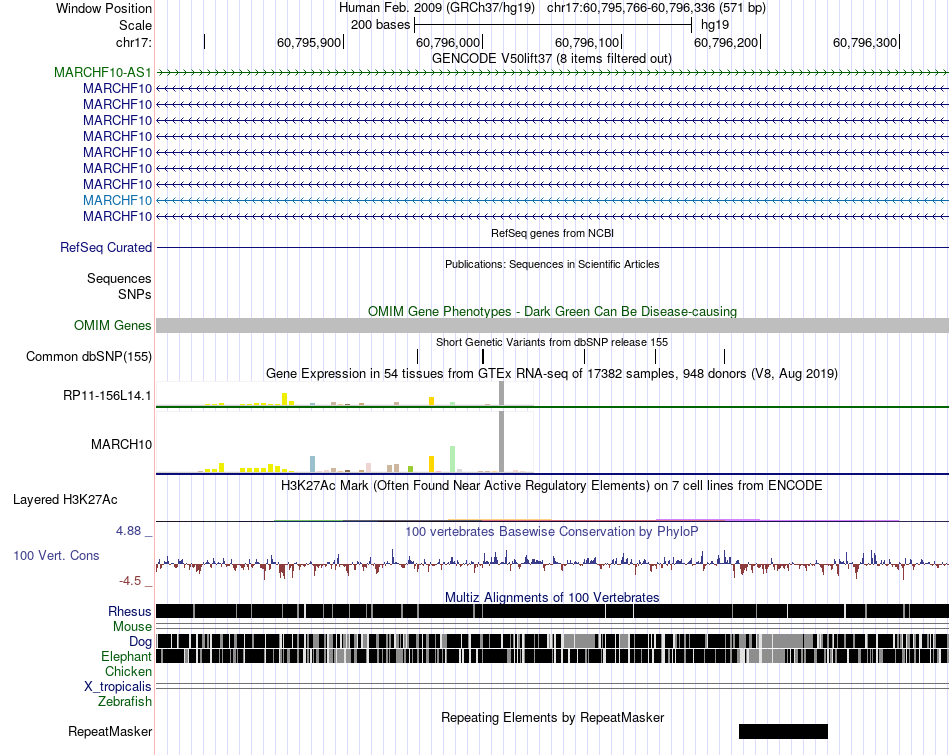Click the OMIM Genes track label
Image resolution: width=950 pixels, height=755 pixels.
pyautogui.click(x=113, y=325)
